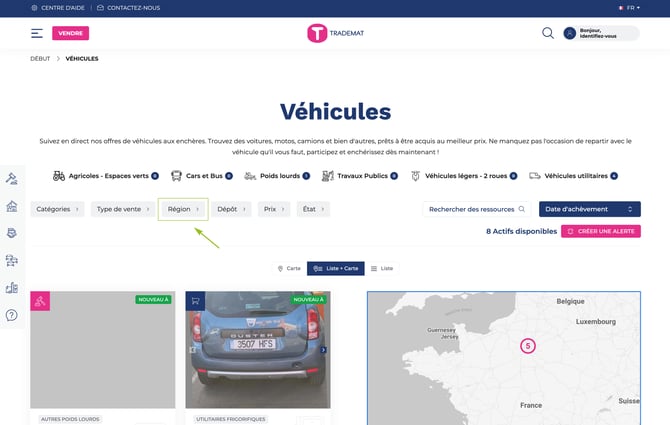Expand the Catégories filter
Screen dimensions: 670x425
tap(57, 209)
